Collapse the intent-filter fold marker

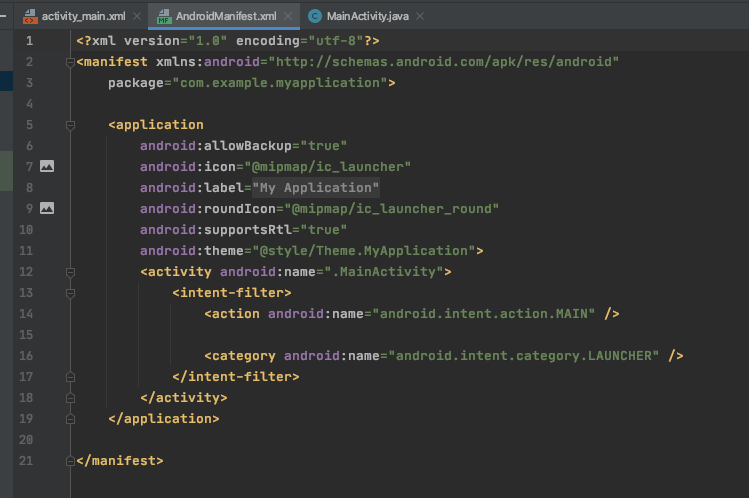70,293
